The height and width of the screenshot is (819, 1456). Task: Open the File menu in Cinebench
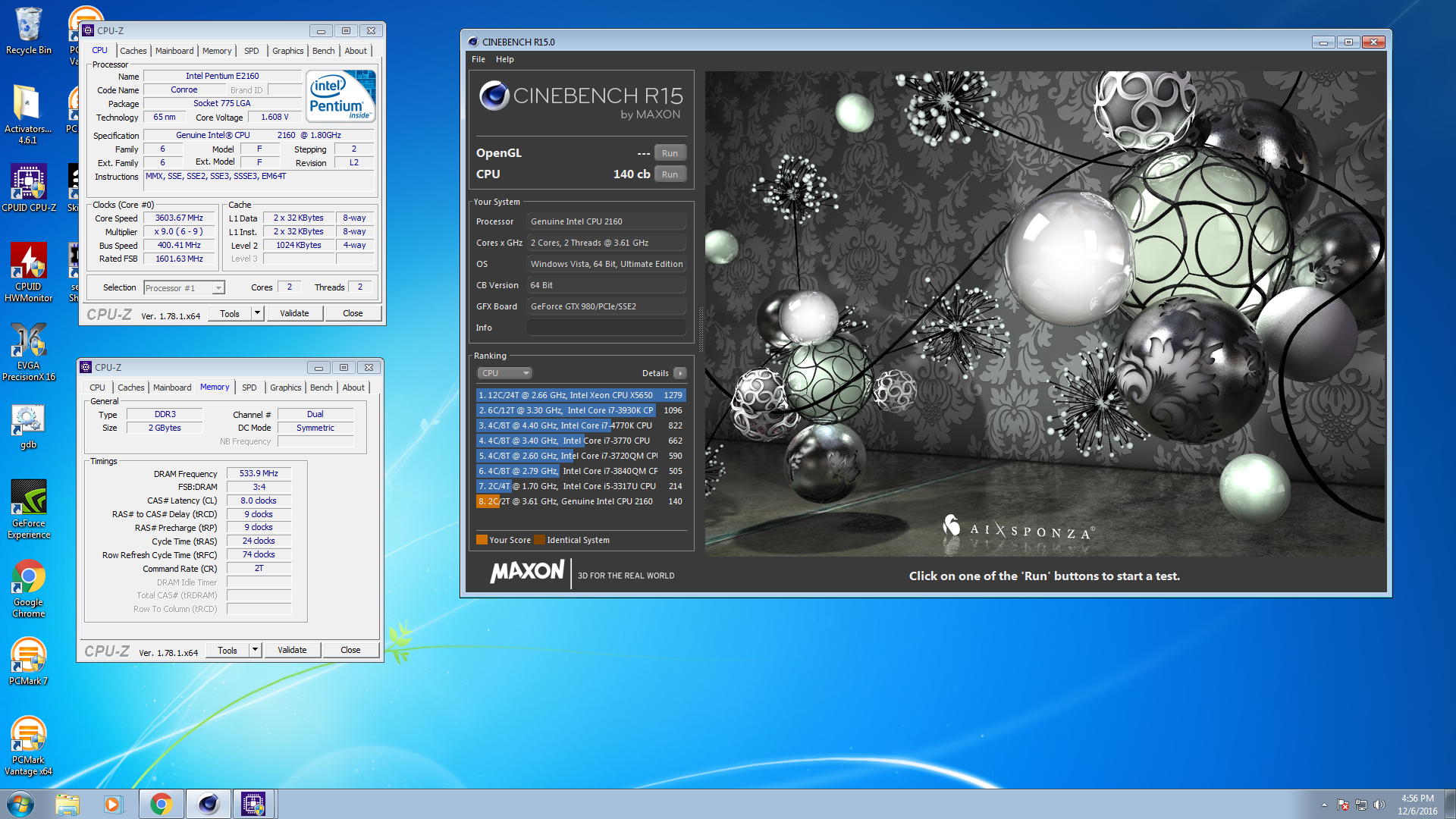[479, 59]
